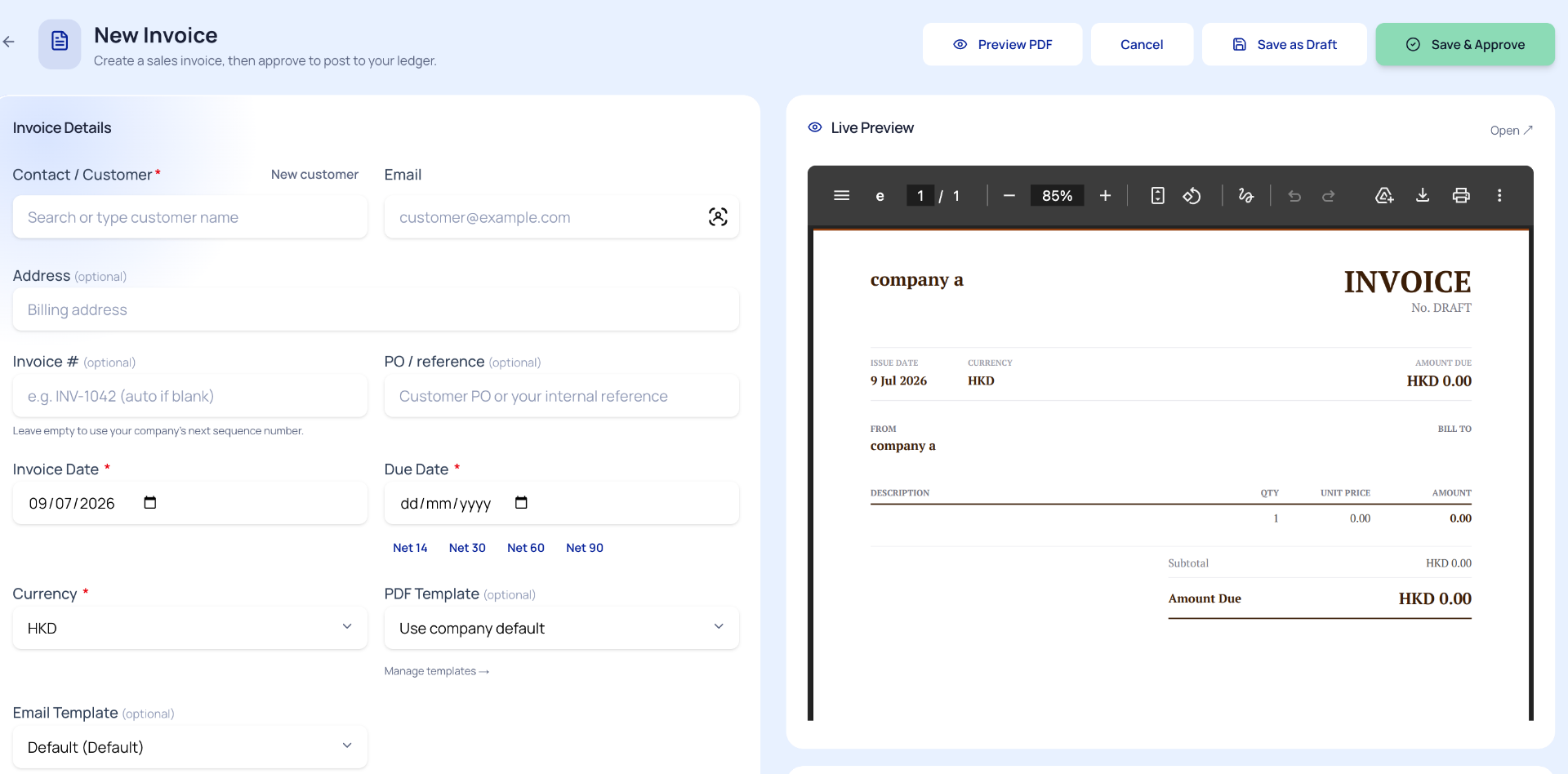
Task: Click the New Invoice document icon
Action: (60, 44)
